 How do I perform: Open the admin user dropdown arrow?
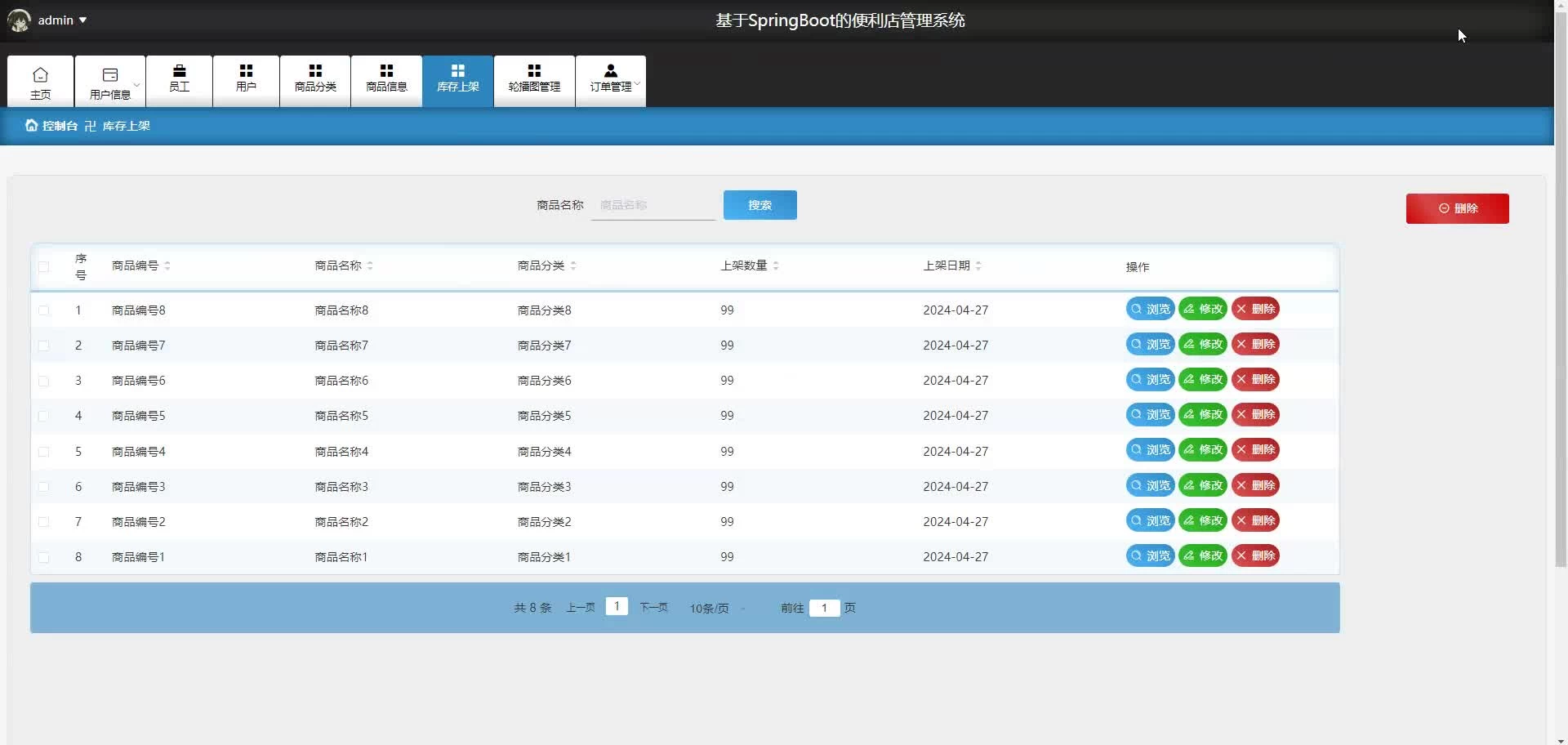82,20
